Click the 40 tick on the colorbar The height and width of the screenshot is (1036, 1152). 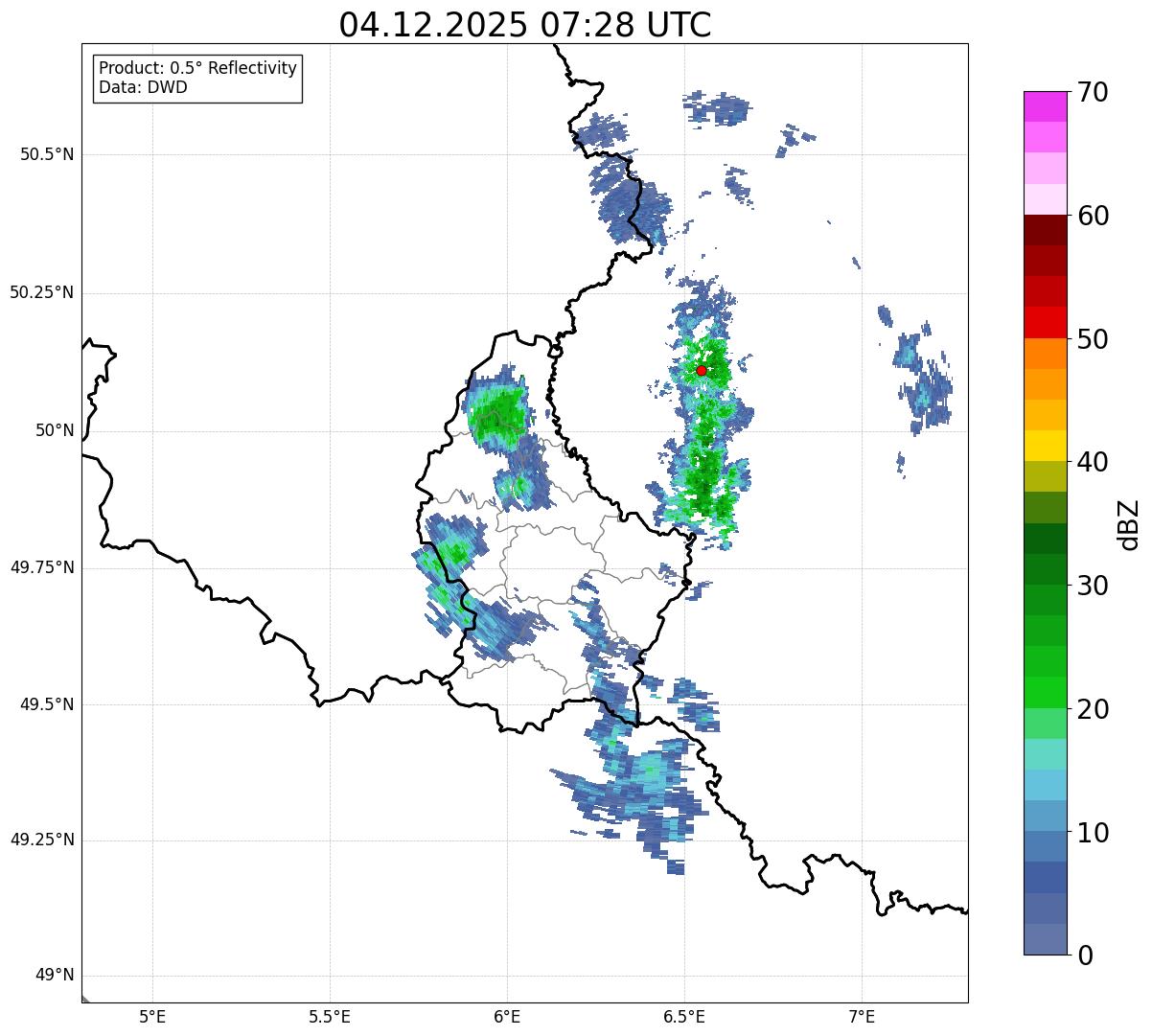tap(1093, 462)
